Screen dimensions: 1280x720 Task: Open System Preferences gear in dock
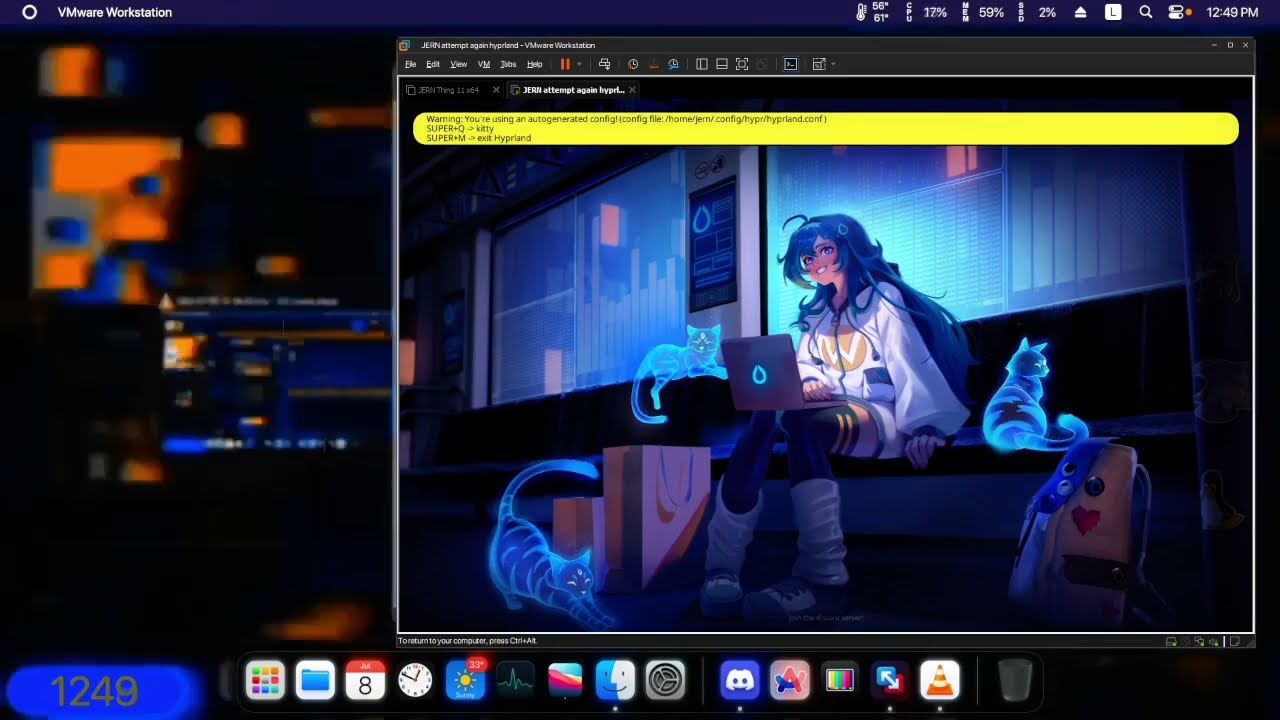coord(665,681)
